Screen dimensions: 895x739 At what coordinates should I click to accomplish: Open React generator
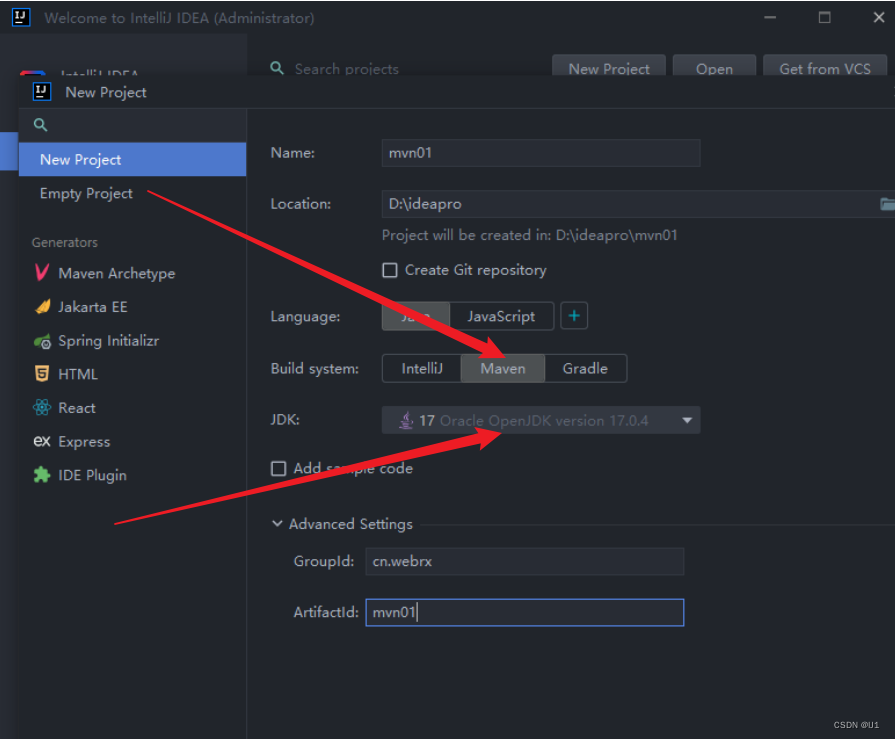[132, 408]
